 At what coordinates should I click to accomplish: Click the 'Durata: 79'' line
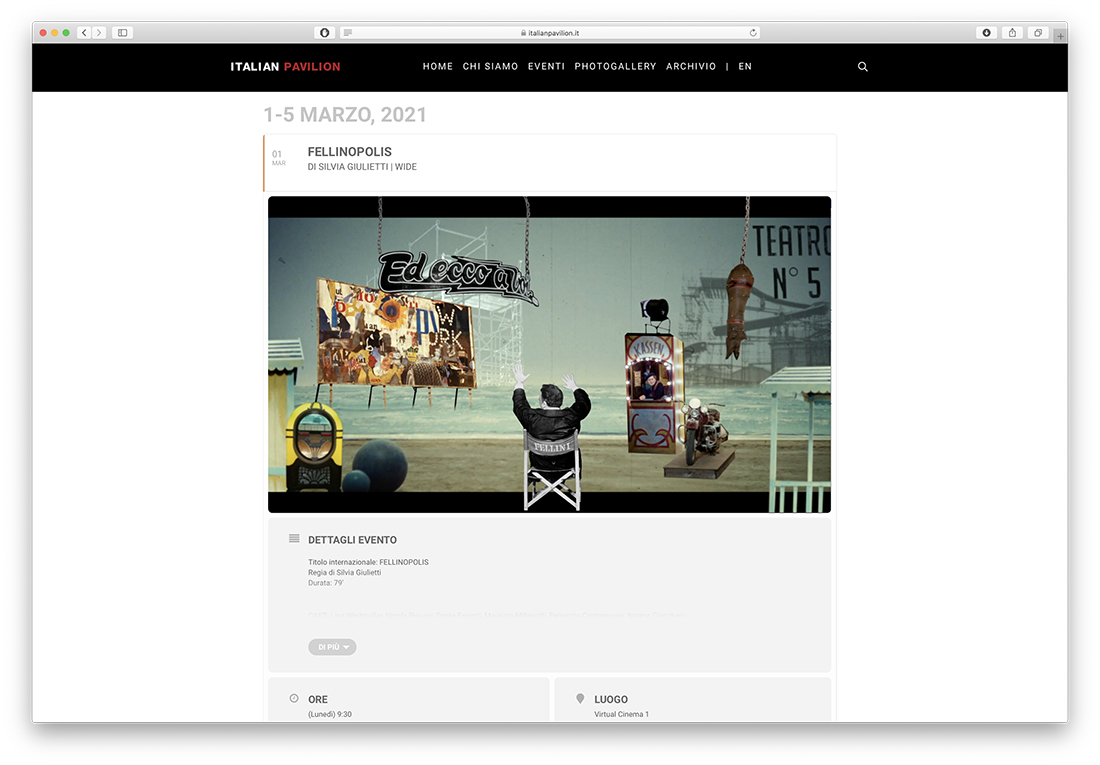click(x=326, y=583)
